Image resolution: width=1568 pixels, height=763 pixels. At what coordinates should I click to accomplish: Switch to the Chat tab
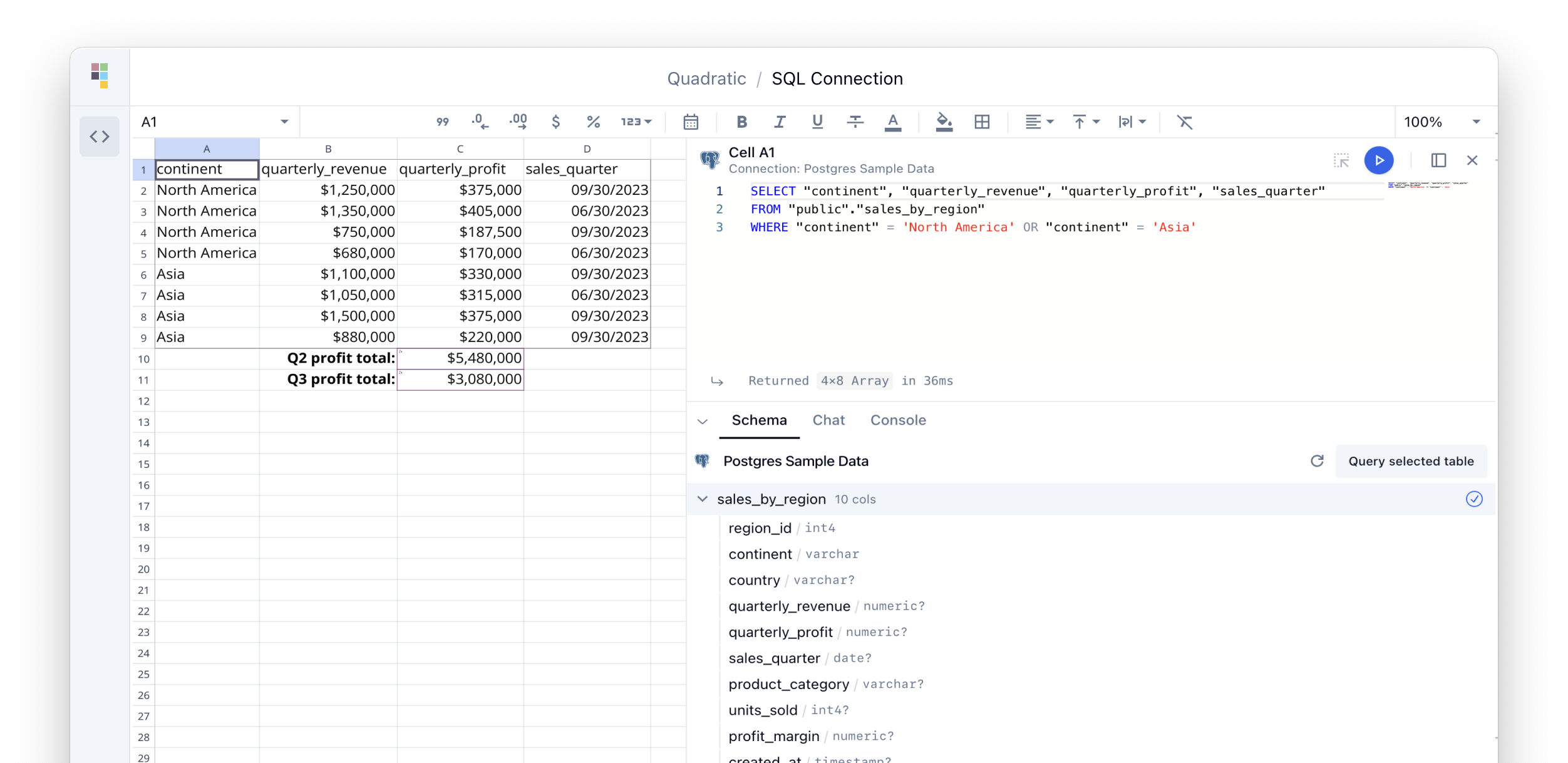pos(828,420)
